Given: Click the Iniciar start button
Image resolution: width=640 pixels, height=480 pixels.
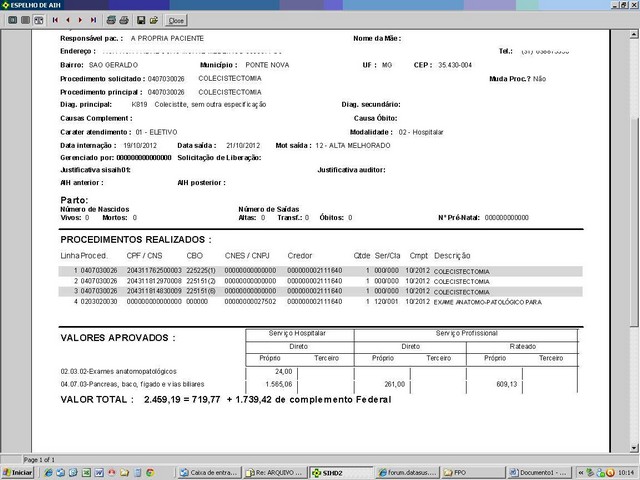Looking at the screenshot, I should coord(20,471).
